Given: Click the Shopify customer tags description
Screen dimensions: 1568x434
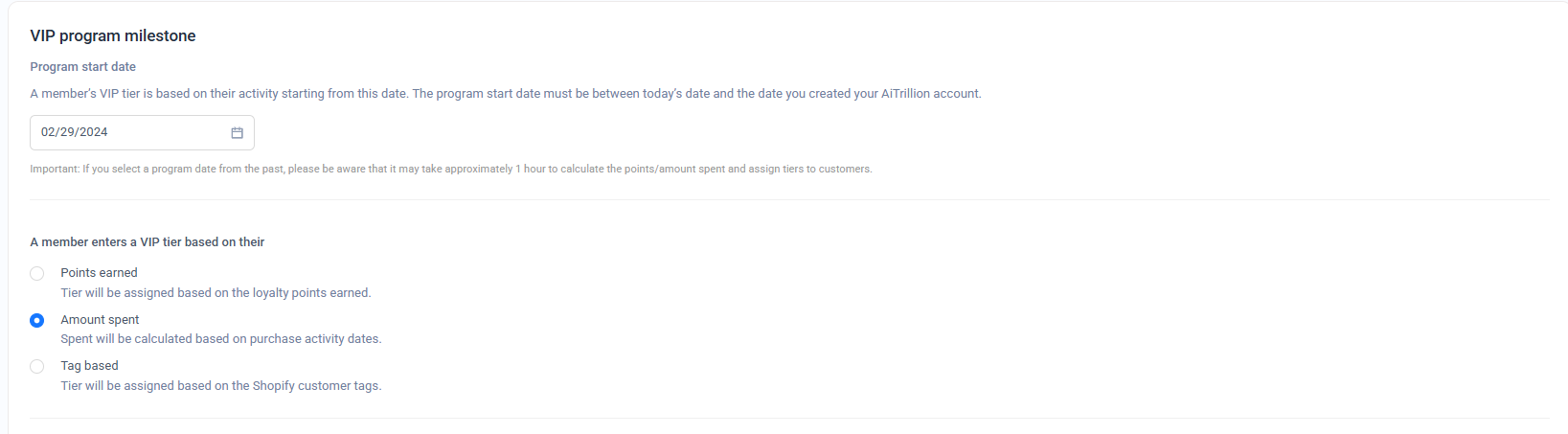Looking at the screenshot, I should pos(220,386).
